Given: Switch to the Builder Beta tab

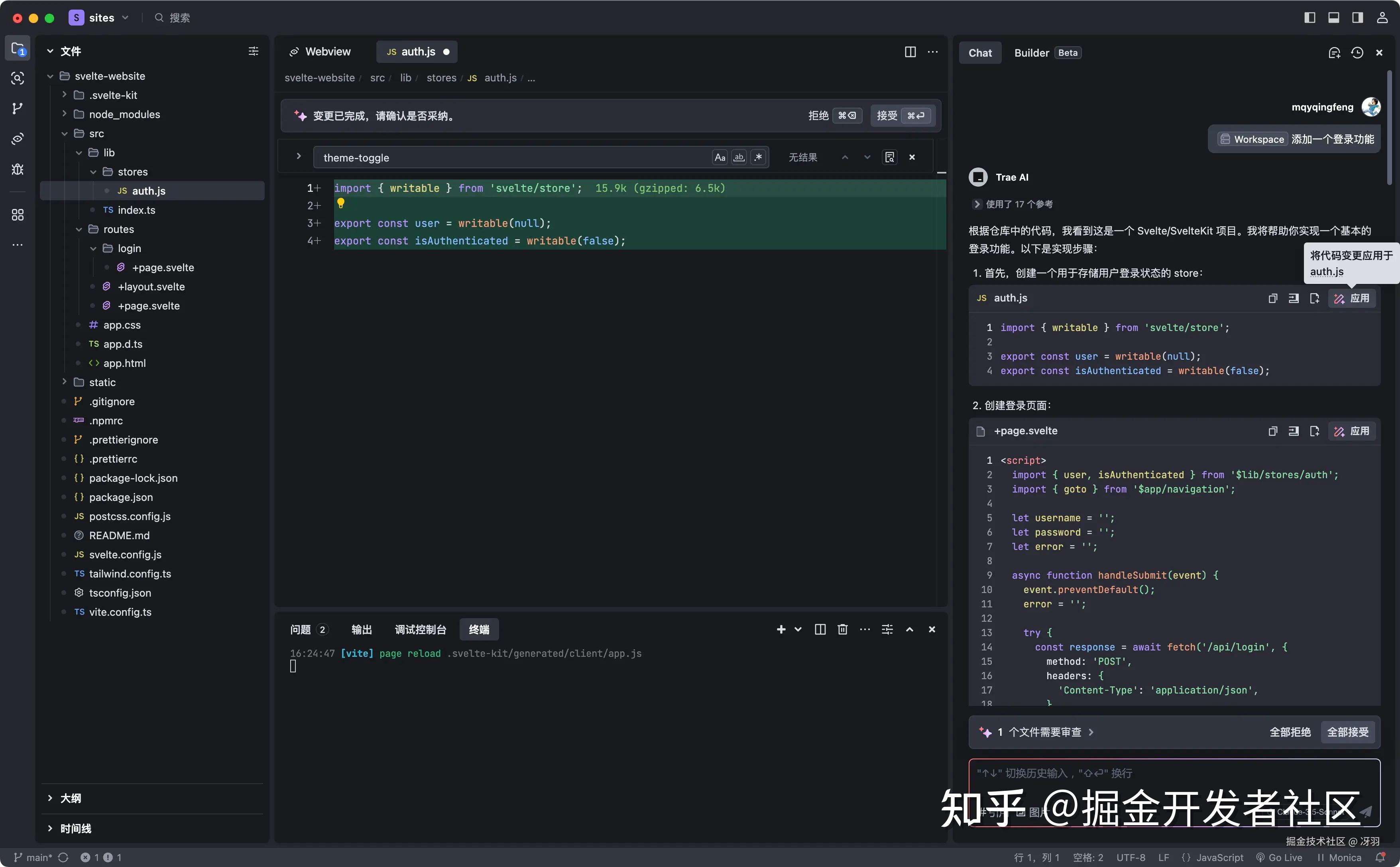Looking at the screenshot, I should (x=1032, y=52).
